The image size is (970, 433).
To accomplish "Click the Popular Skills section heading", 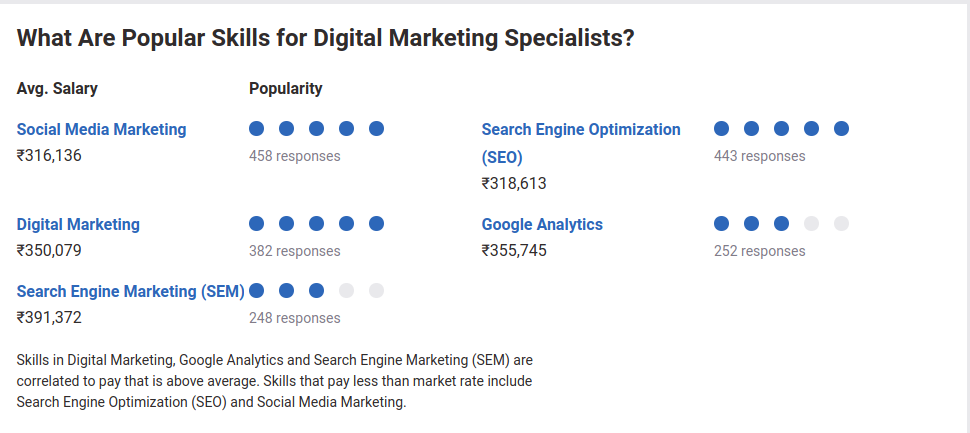I will pyautogui.click(x=325, y=38).
